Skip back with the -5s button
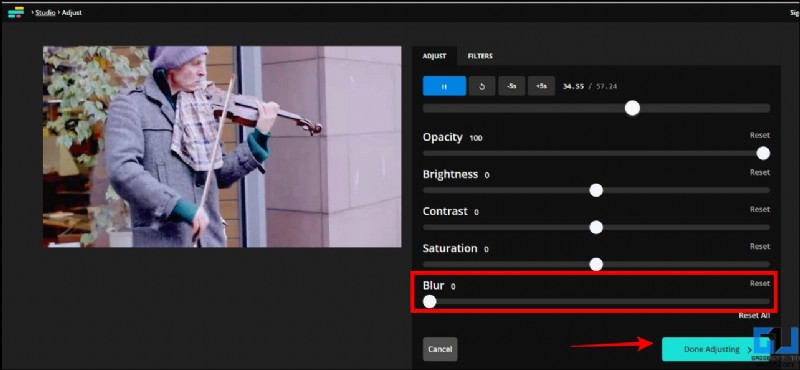 pyautogui.click(x=511, y=86)
